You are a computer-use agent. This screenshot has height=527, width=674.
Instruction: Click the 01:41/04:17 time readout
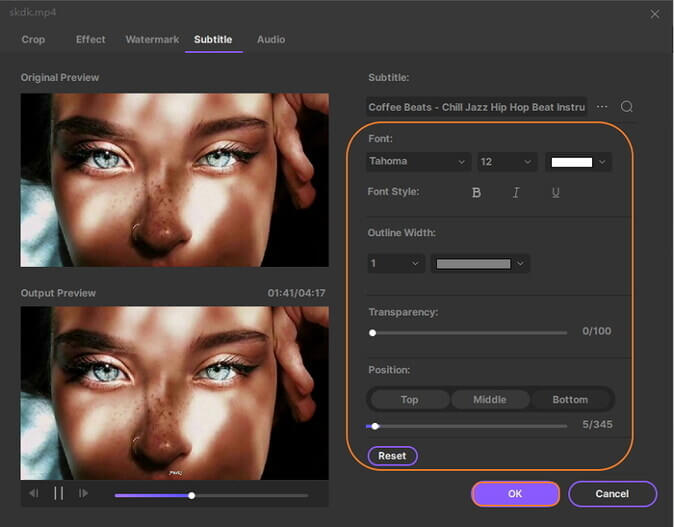click(296, 293)
